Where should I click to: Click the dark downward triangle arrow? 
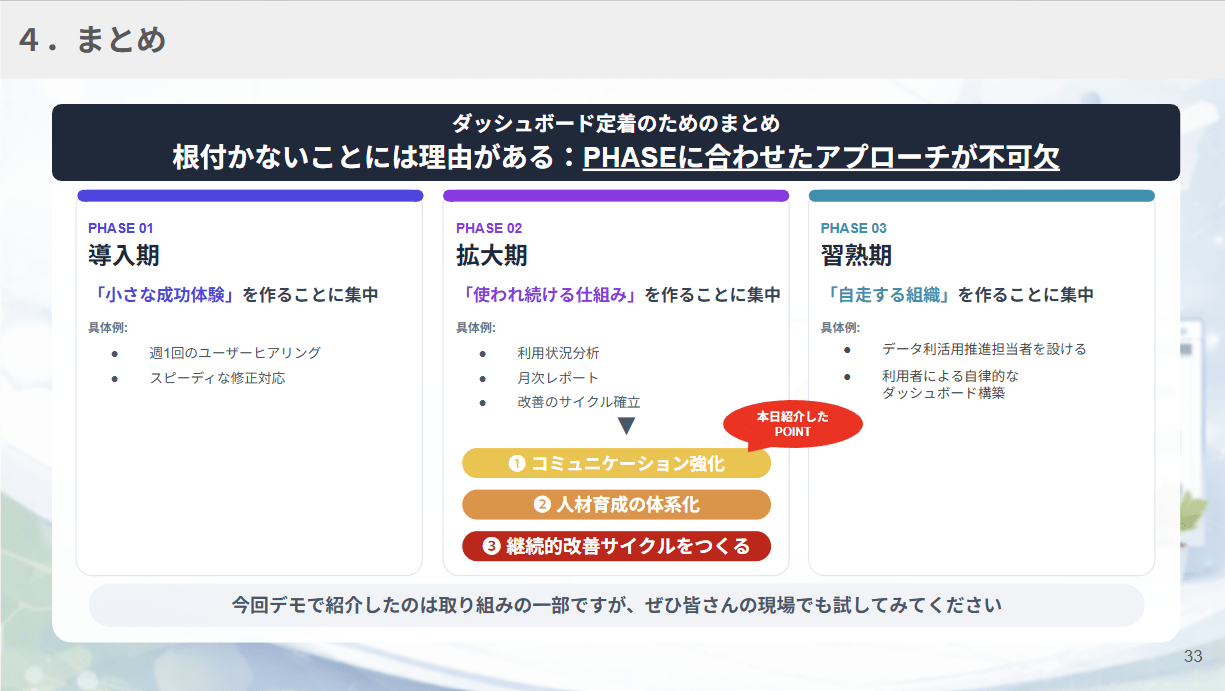coord(627,426)
